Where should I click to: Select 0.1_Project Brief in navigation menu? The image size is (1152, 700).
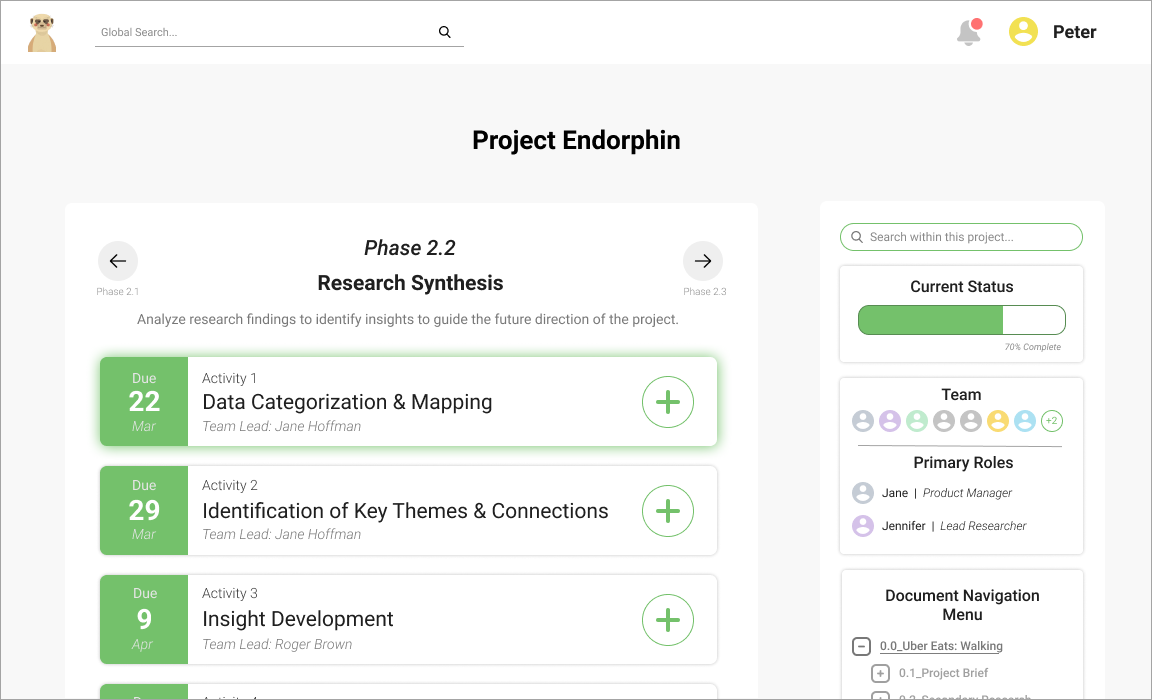[943, 673]
